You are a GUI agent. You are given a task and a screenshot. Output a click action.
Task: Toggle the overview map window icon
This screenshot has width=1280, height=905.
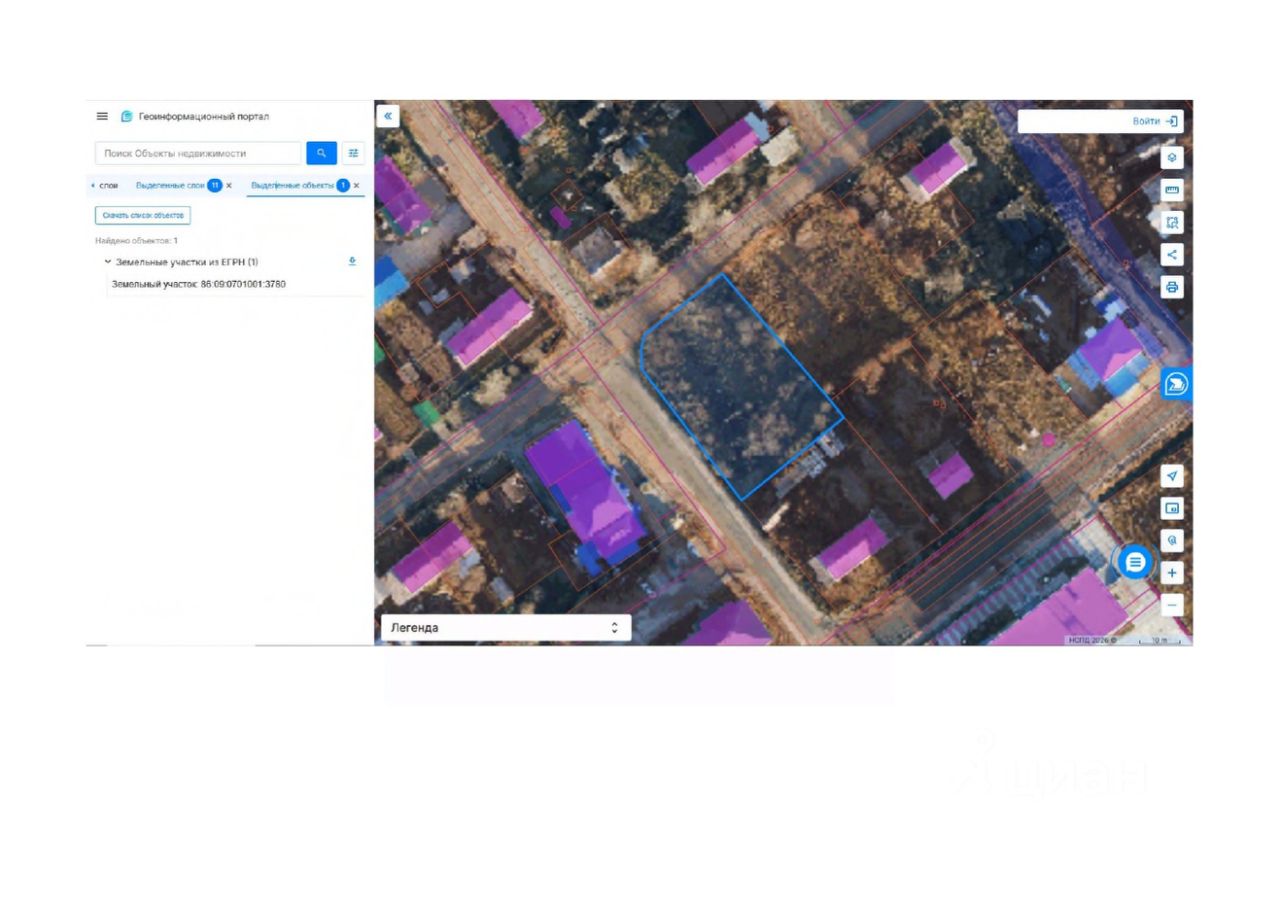click(1172, 508)
